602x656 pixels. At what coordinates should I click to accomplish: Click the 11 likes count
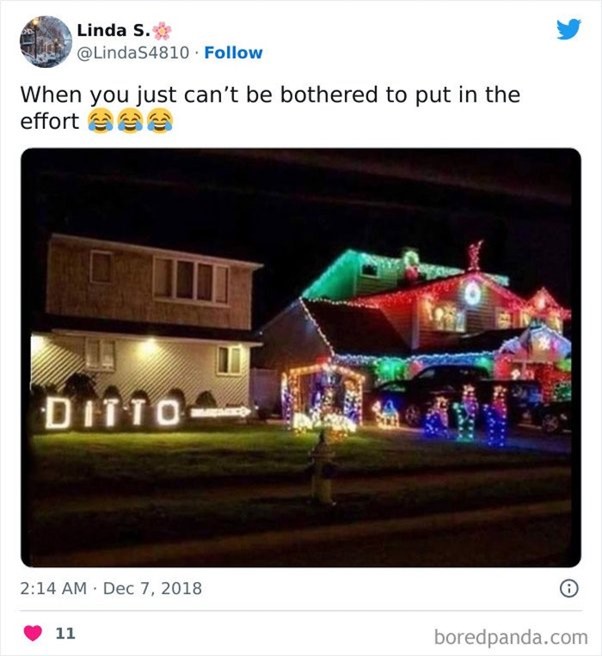[65, 633]
